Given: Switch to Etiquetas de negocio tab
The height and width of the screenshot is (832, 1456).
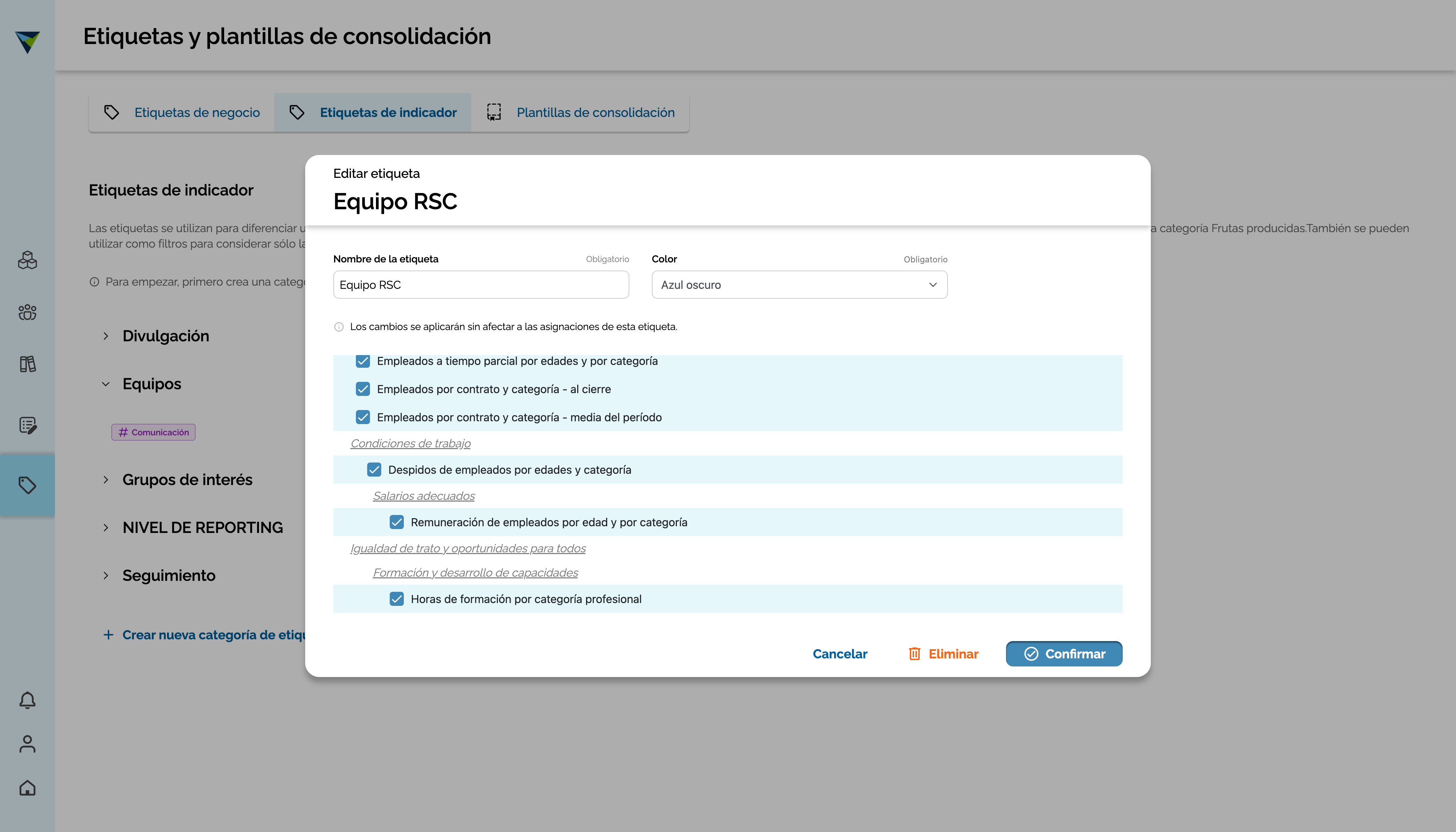Looking at the screenshot, I should tap(182, 113).
